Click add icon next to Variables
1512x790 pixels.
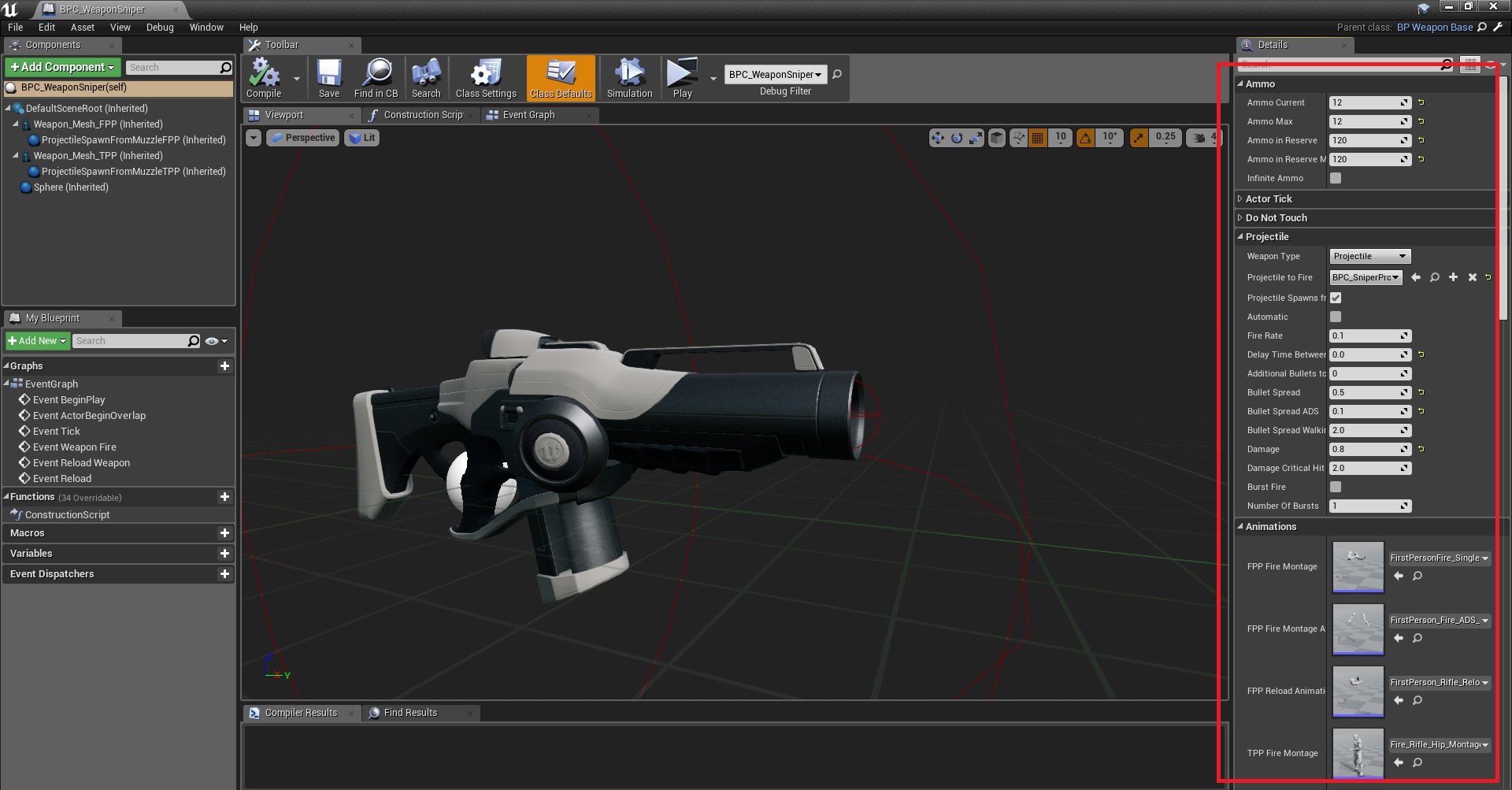(x=224, y=554)
